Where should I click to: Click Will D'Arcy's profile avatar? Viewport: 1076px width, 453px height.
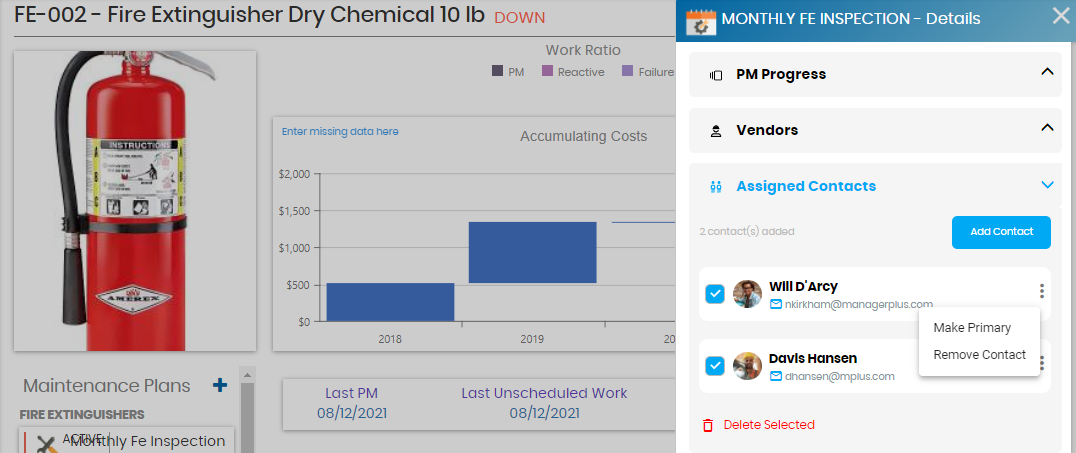click(x=747, y=294)
